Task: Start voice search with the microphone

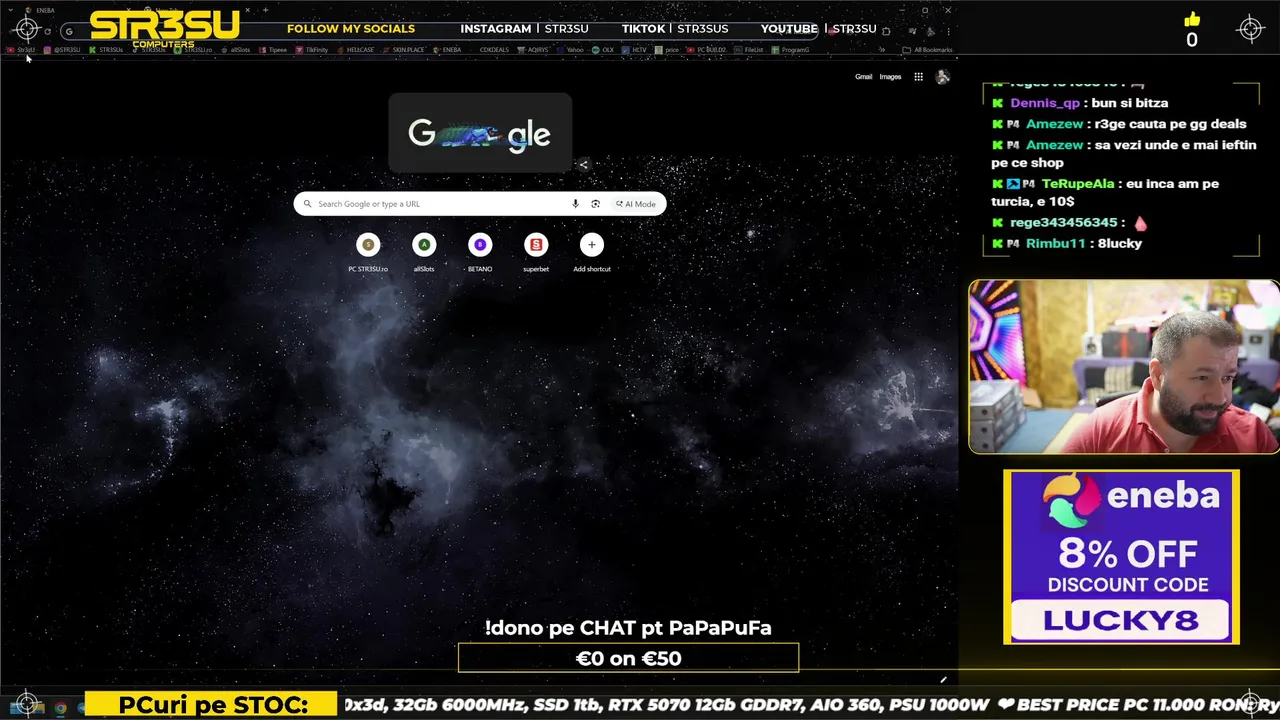Action: [x=575, y=204]
